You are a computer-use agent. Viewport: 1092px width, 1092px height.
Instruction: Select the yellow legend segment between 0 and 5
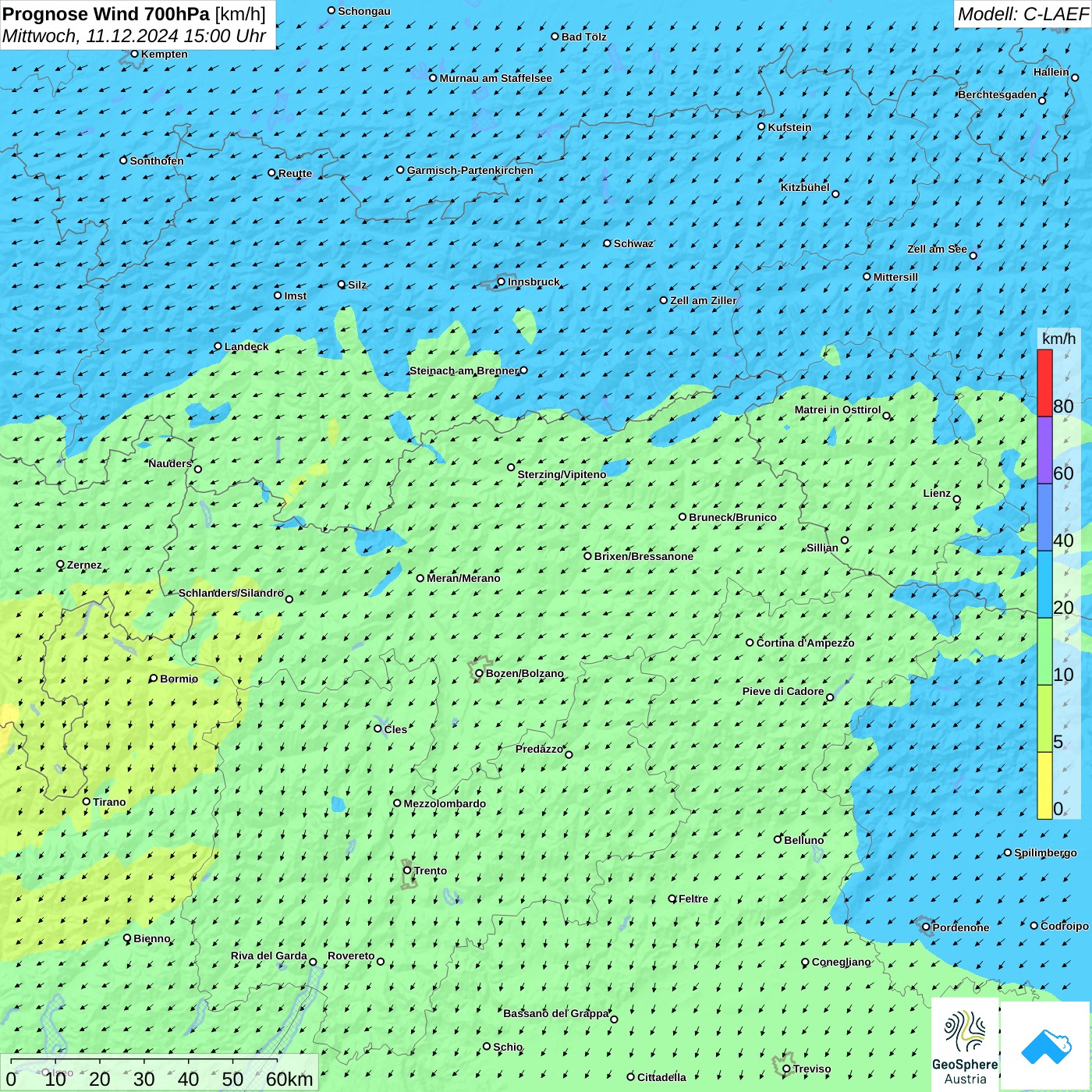(x=1044, y=785)
